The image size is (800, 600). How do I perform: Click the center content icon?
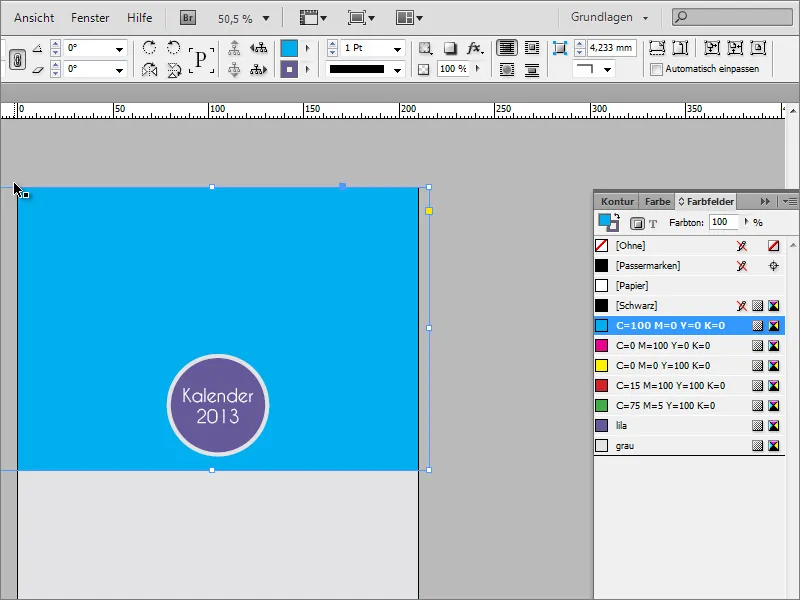[x=758, y=48]
